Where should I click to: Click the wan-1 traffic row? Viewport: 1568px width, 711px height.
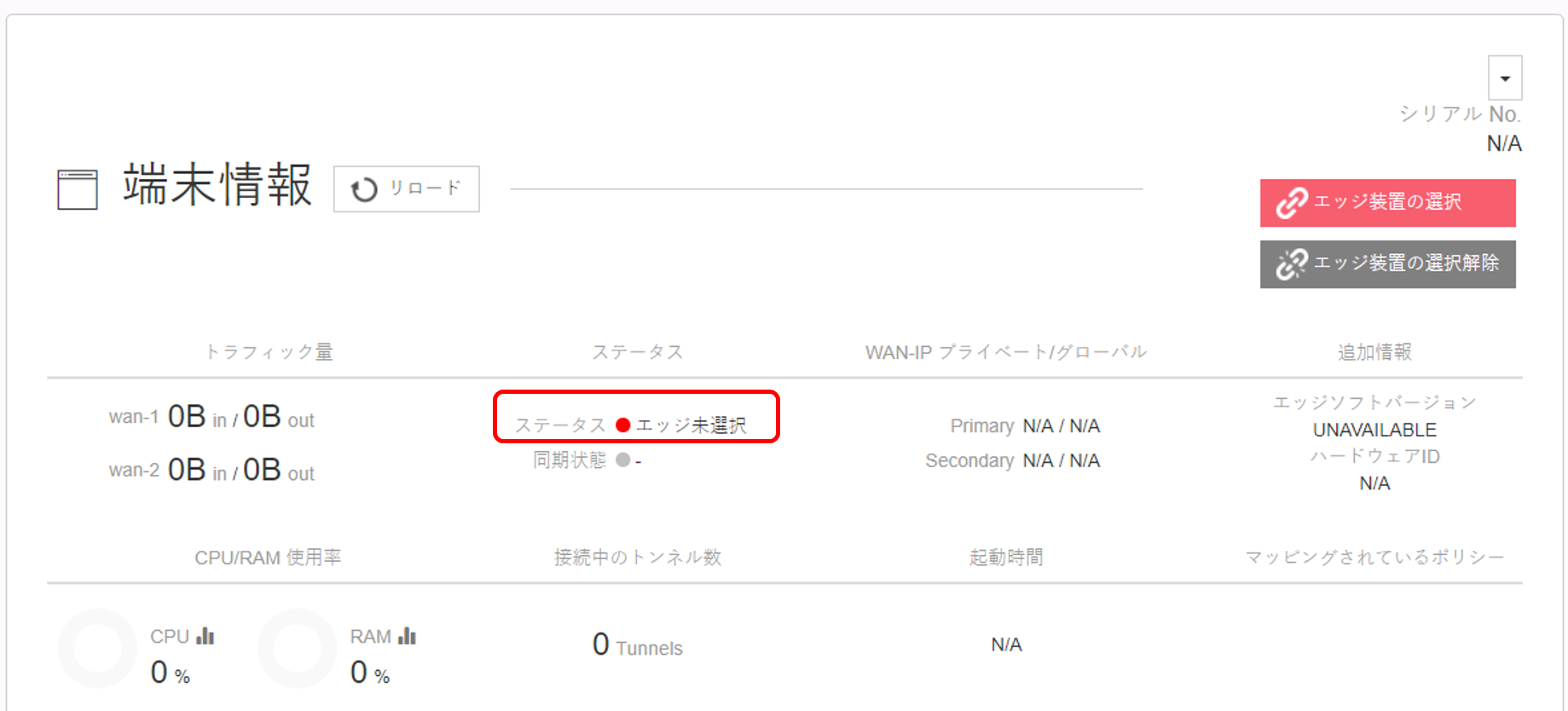pyautogui.click(x=211, y=417)
